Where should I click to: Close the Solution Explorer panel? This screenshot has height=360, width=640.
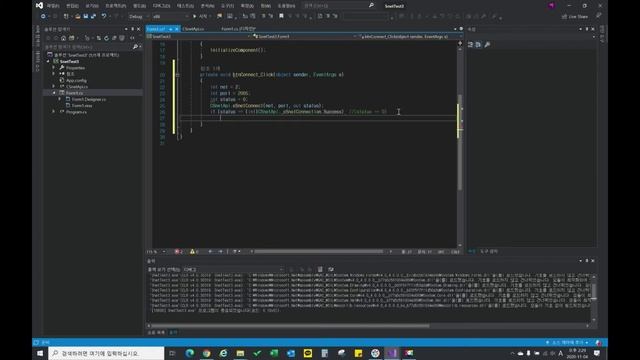coord(138,29)
